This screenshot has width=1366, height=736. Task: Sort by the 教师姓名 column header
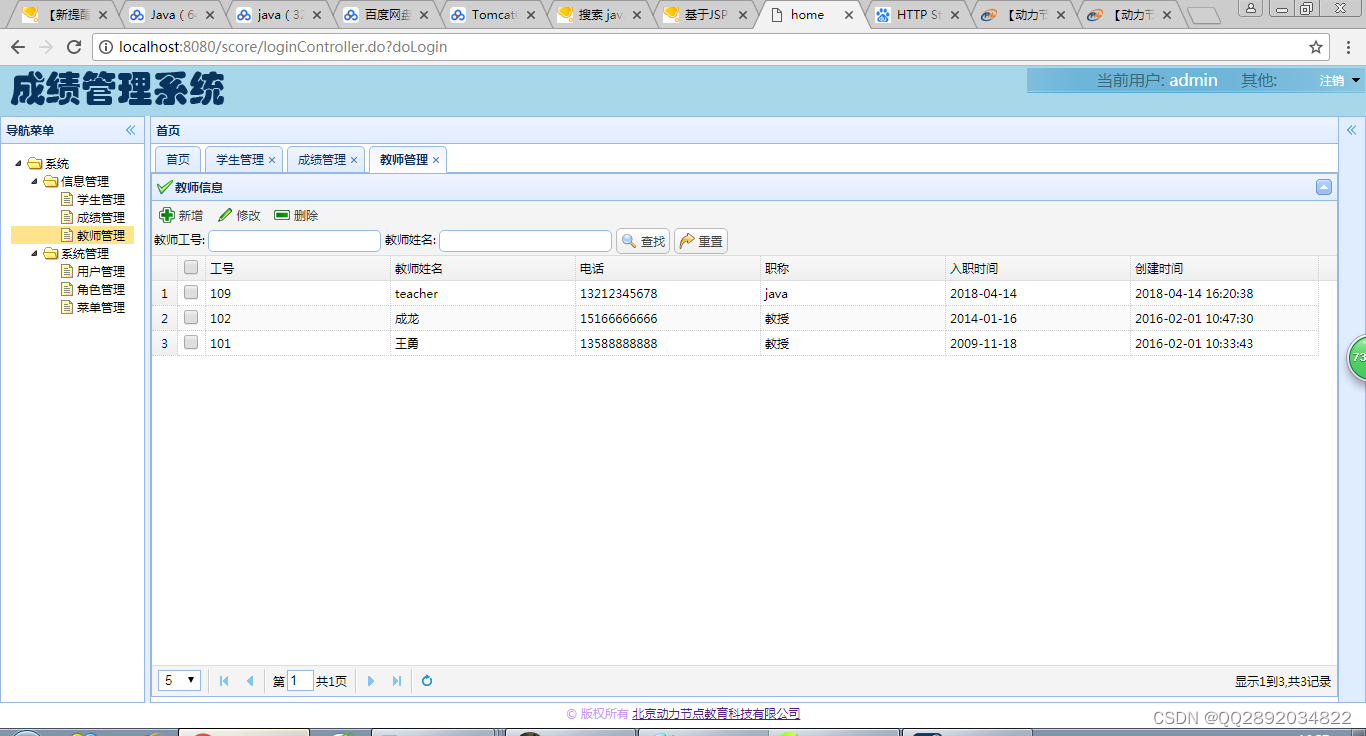pyautogui.click(x=483, y=268)
